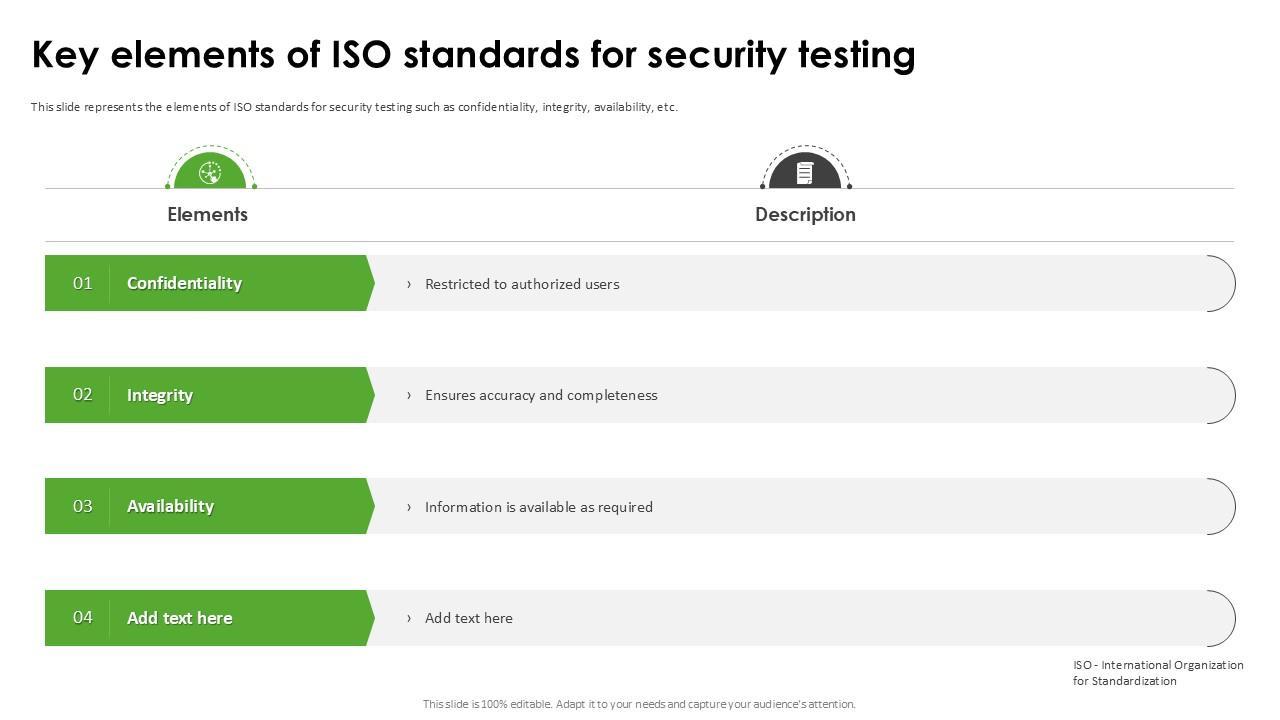Viewport: 1280px width, 720px height.
Task: Click the slide title heading
Action: click(x=473, y=55)
